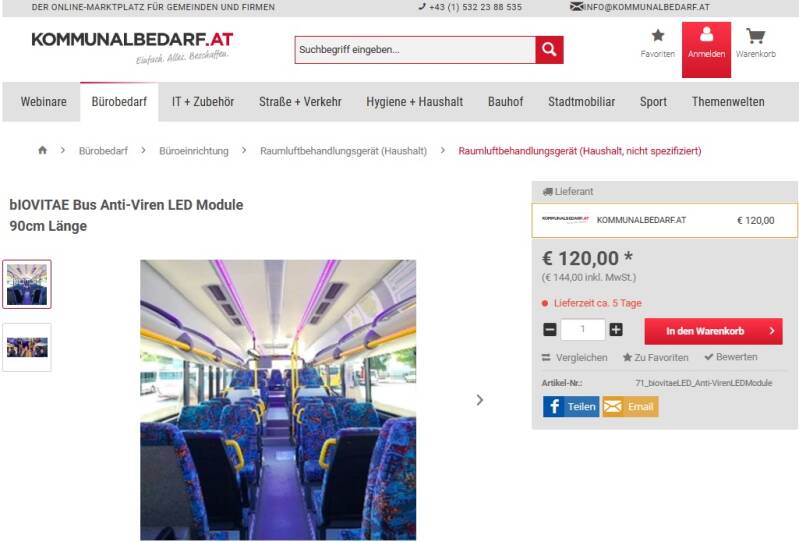
Task: Send product via Email envelope button
Action: click(630, 406)
